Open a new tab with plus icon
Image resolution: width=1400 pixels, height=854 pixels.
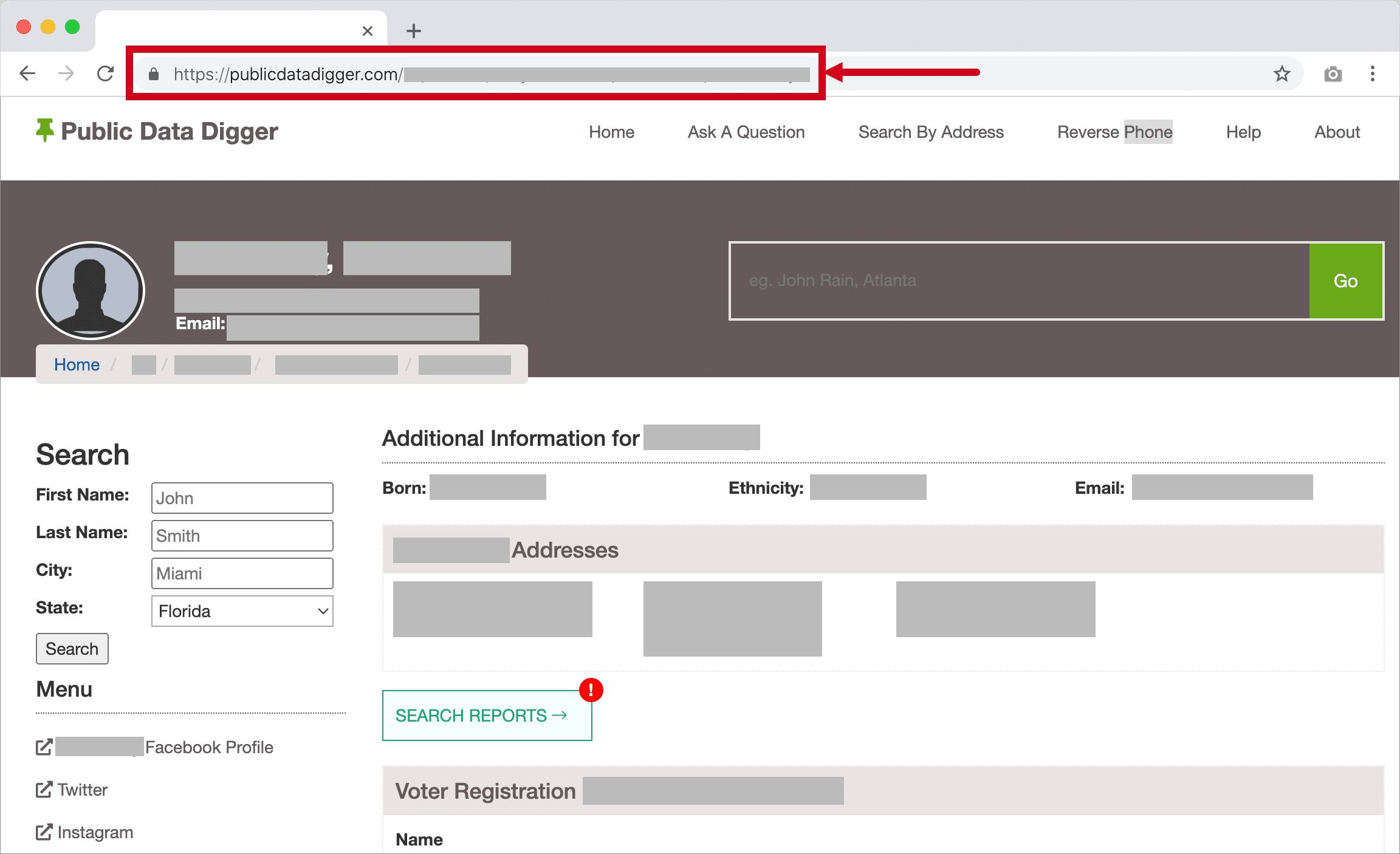[414, 31]
